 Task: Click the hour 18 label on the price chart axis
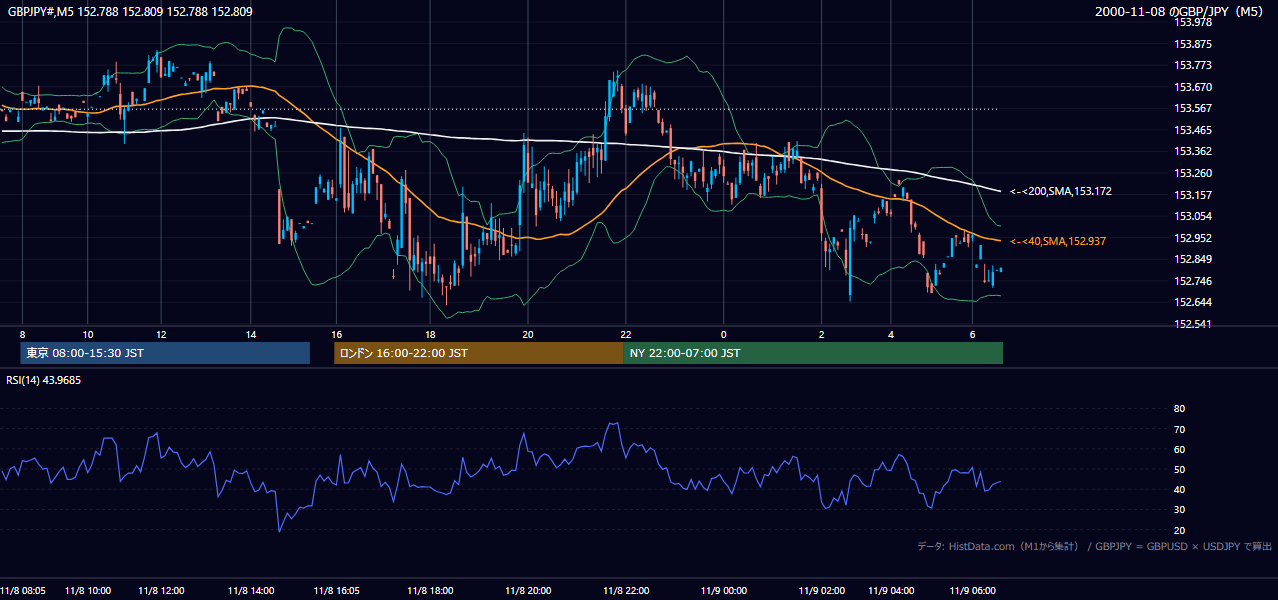(430, 334)
